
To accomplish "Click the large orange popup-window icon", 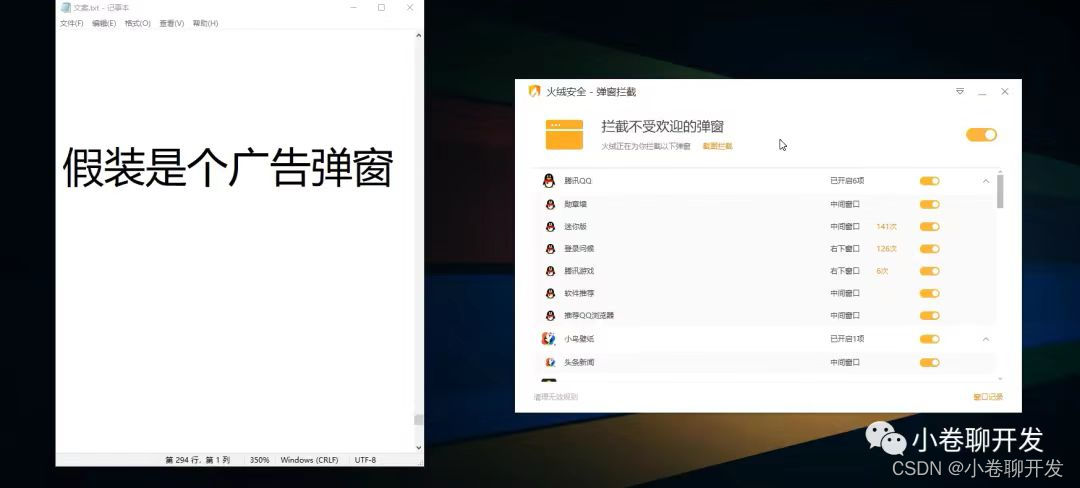I will pyautogui.click(x=564, y=135).
